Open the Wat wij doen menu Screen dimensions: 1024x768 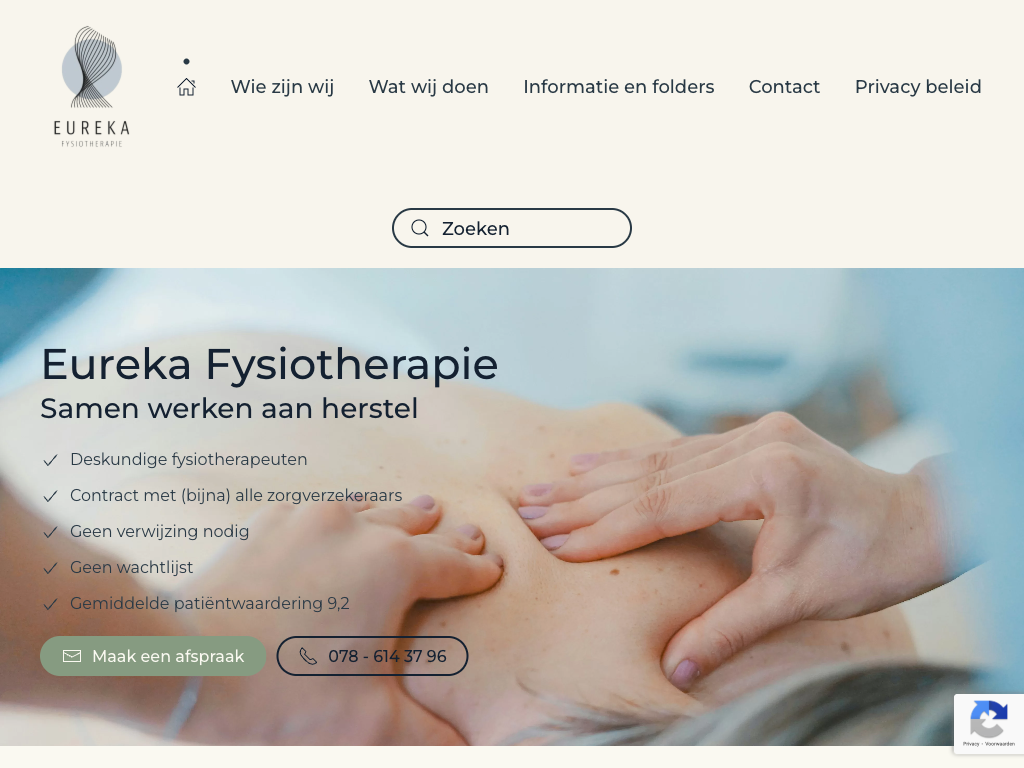click(x=428, y=87)
